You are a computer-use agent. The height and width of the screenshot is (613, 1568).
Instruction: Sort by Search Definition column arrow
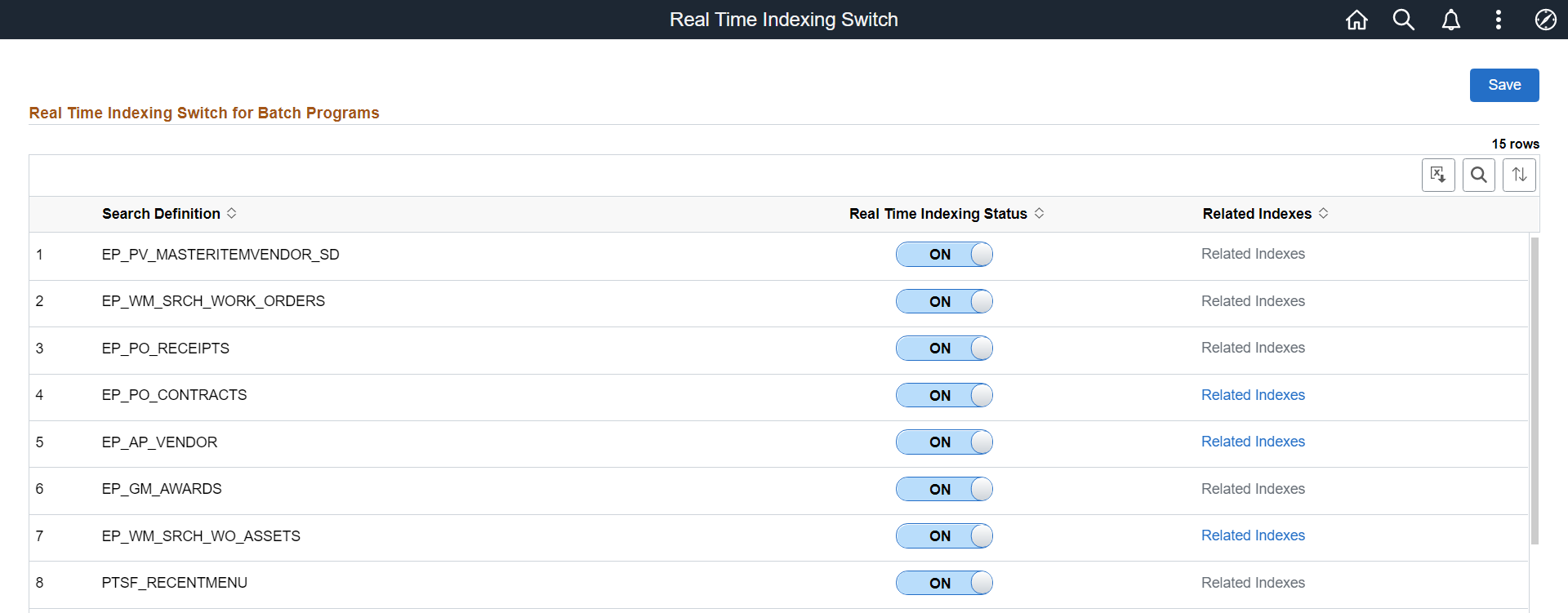coord(232,213)
